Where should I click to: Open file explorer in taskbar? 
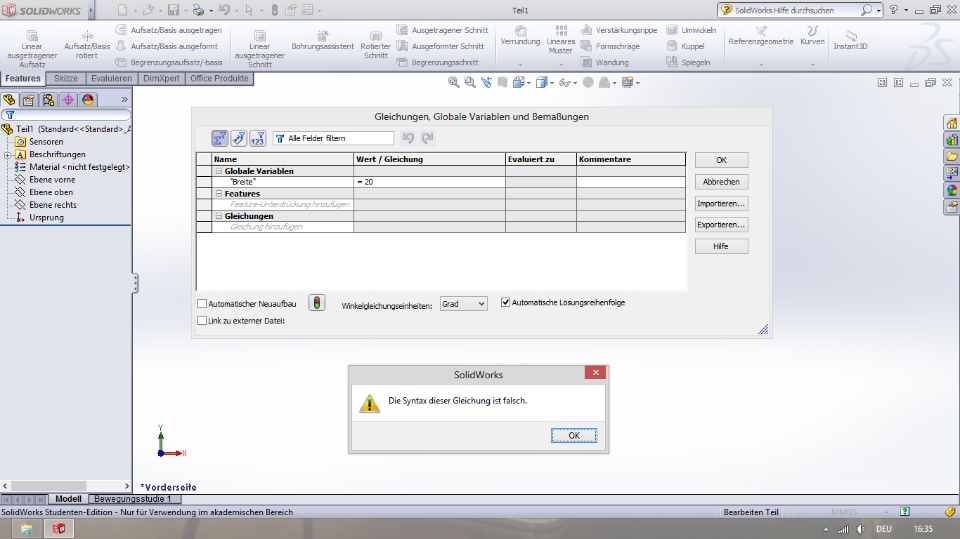coord(26,529)
